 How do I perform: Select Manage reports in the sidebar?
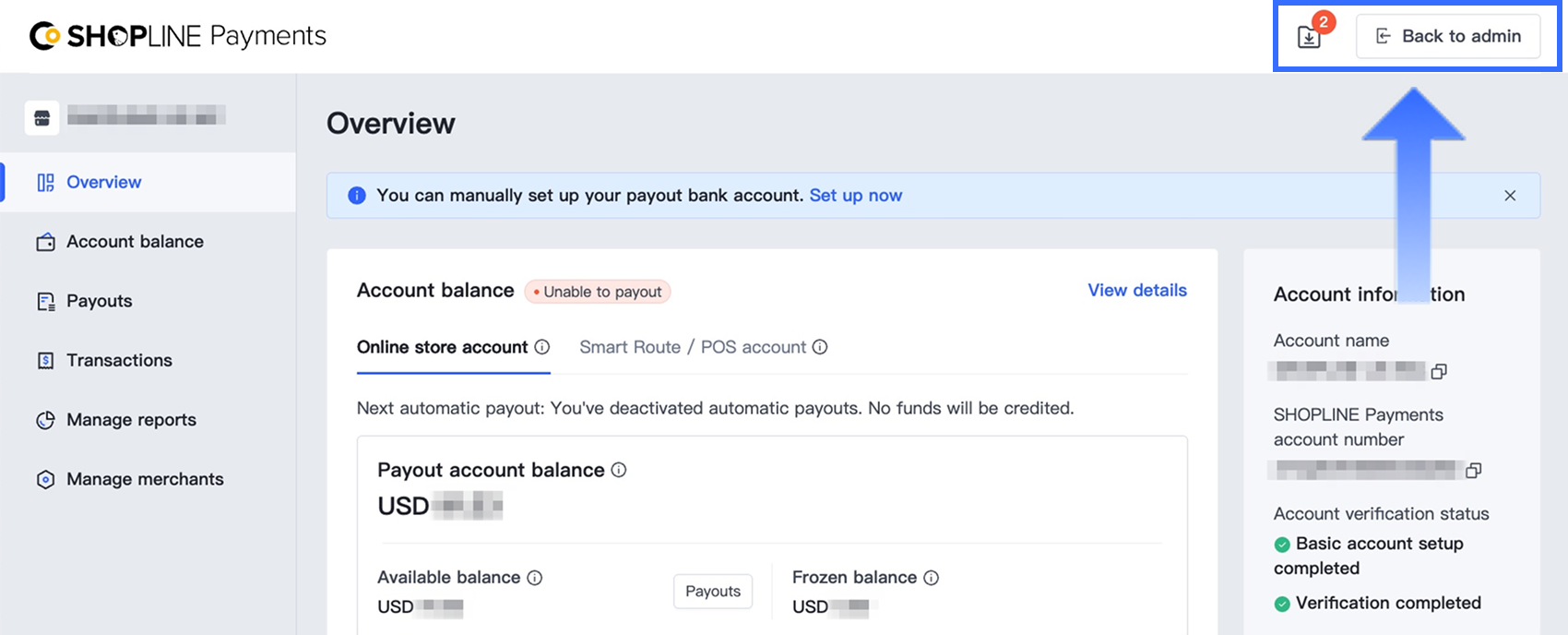tap(131, 420)
